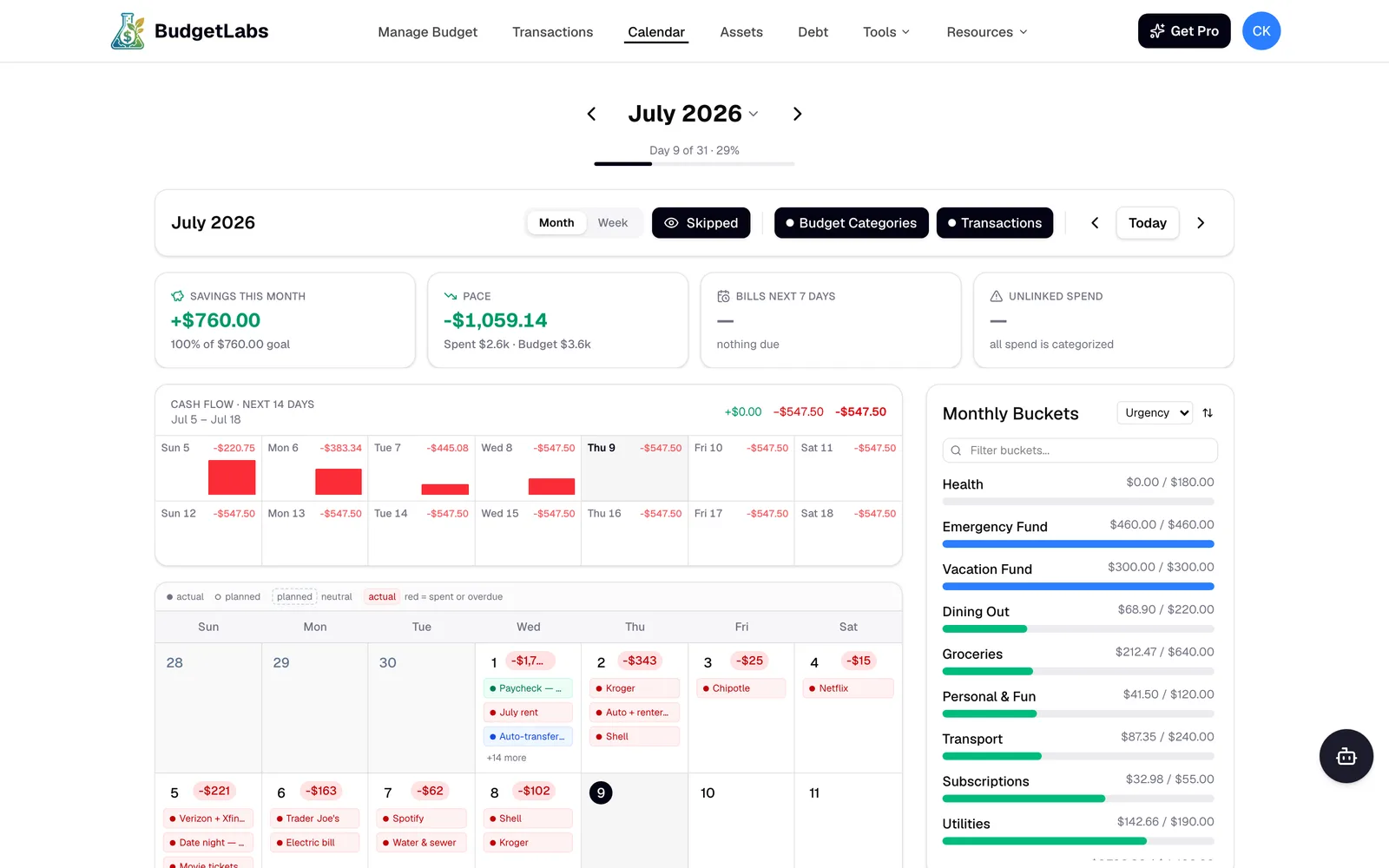Click the Unlinked Spend warning icon

[x=997, y=296]
